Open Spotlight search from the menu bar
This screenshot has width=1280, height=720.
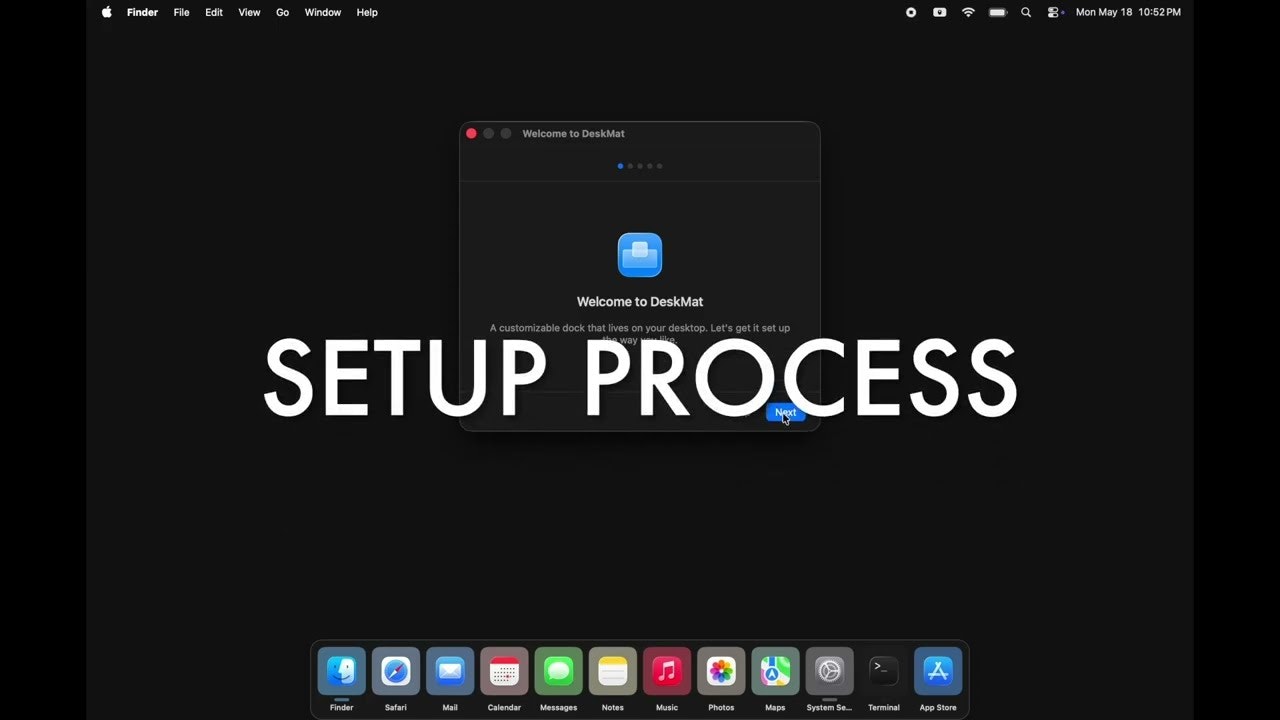[1026, 12]
